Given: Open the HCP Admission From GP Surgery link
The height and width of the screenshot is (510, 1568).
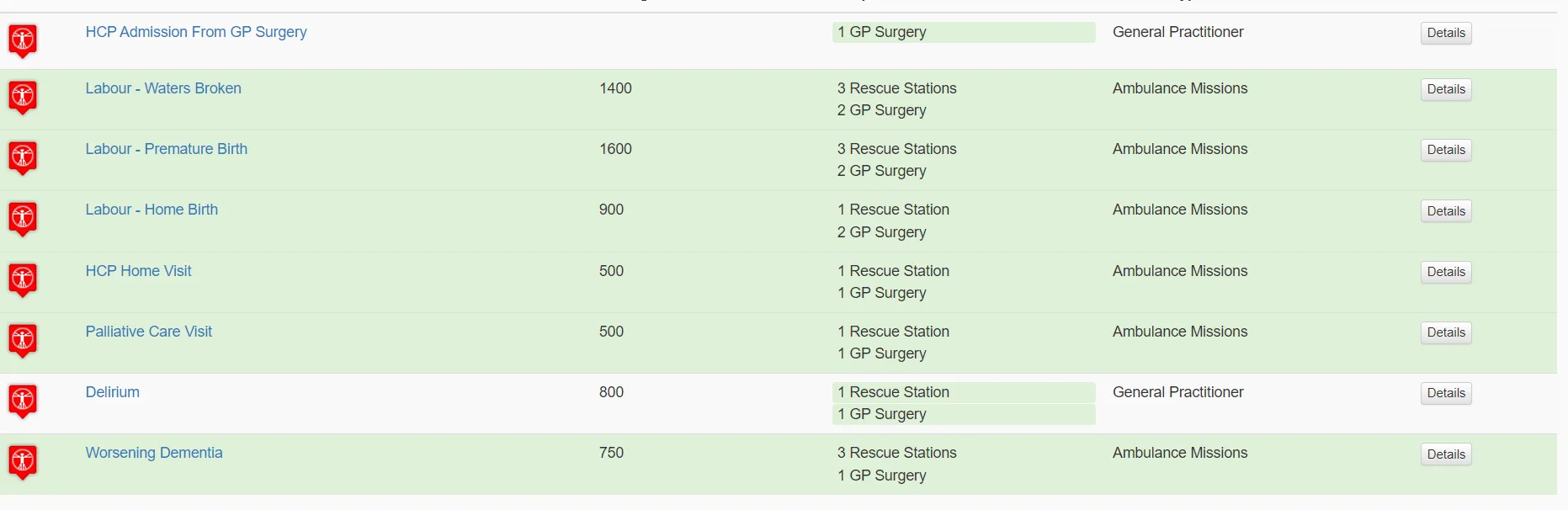Looking at the screenshot, I should [x=196, y=32].
